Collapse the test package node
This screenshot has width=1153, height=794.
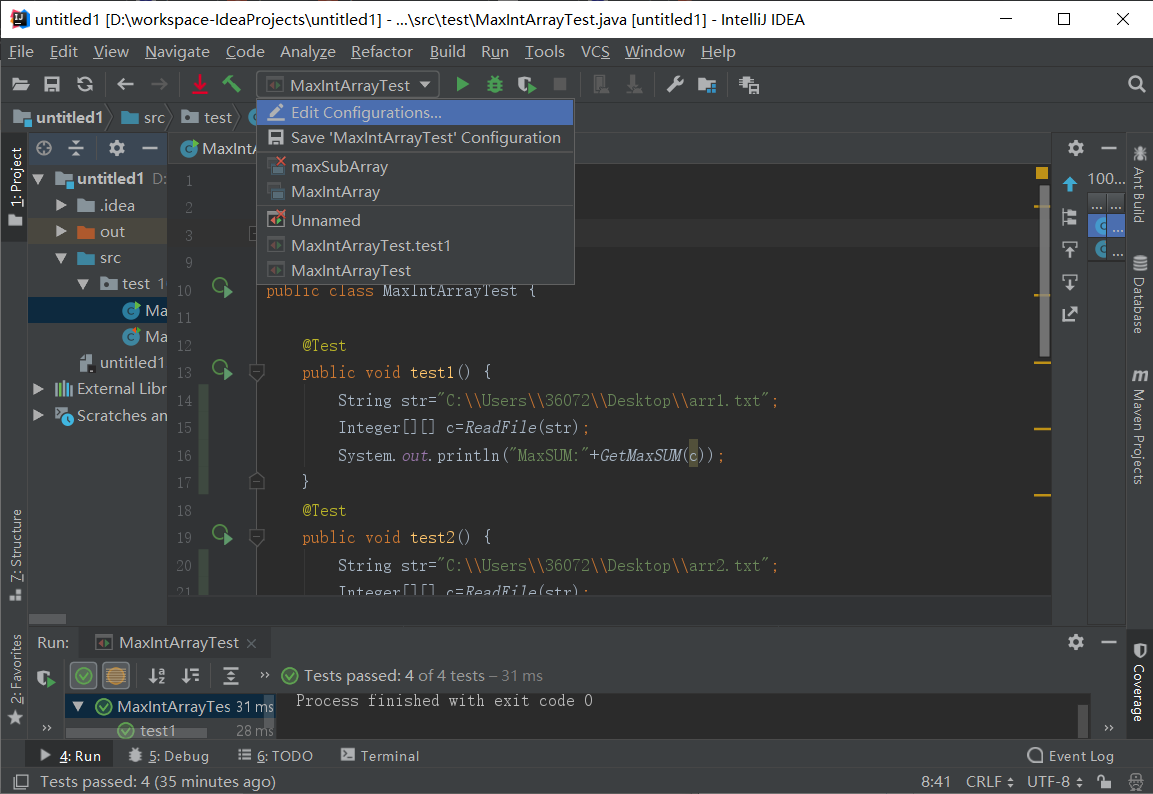pos(83,284)
